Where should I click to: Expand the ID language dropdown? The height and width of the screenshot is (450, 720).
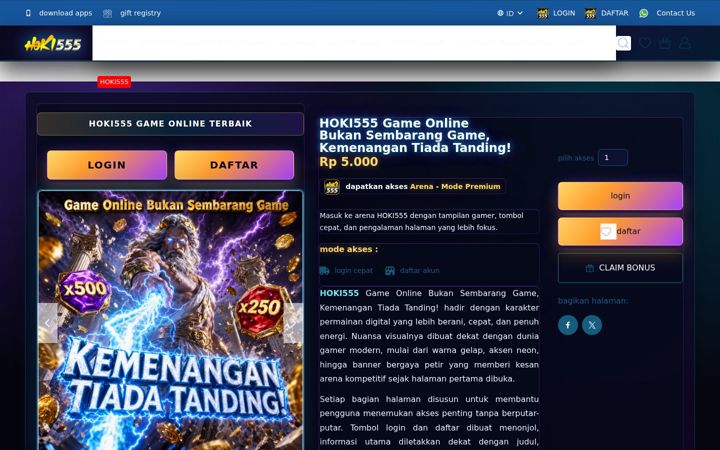click(510, 13)
